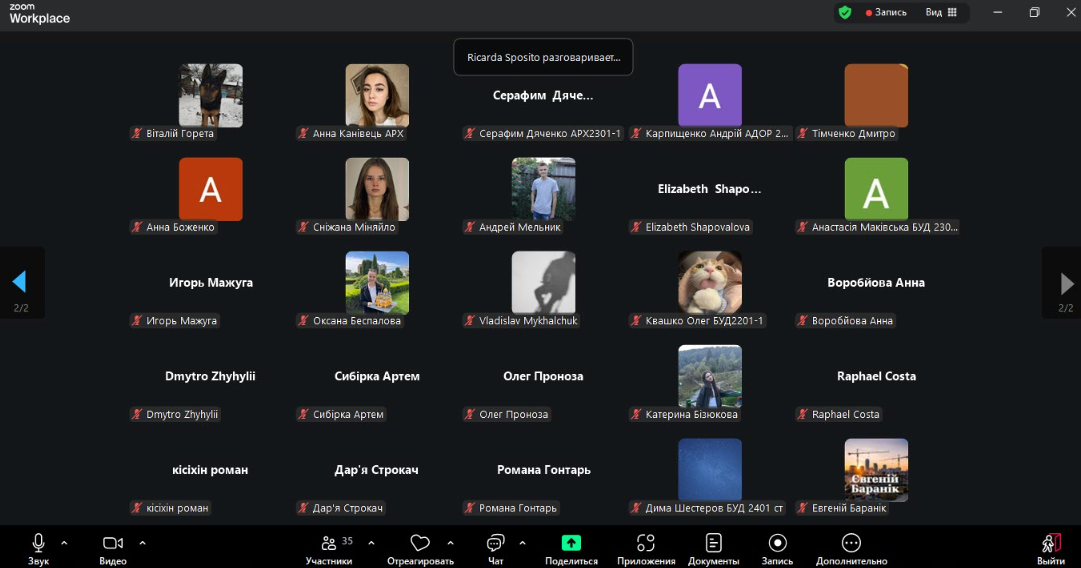The height and width of the screenshot is (568, 1081).
Task: Expand video options arrow next to Видео
Action: click(x=142, y=543)
